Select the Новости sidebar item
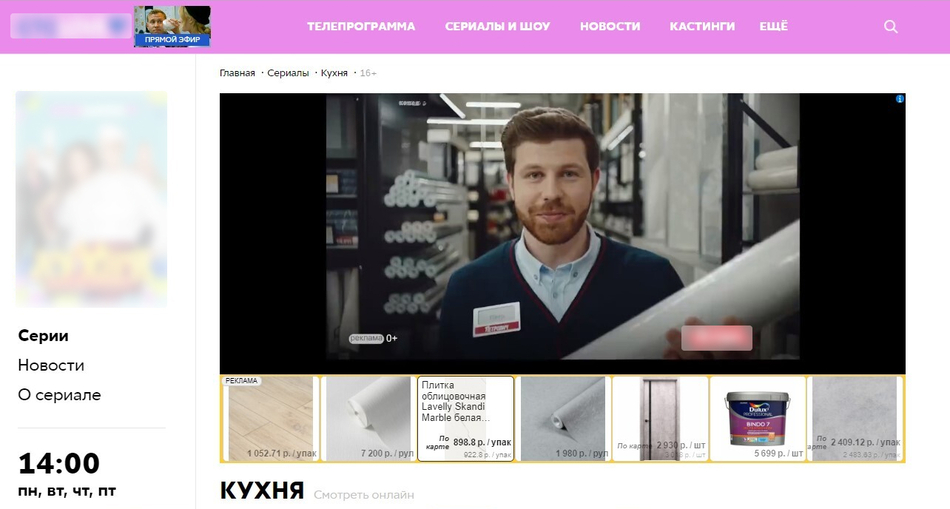The image size is (950, 509). click(51, 365)
